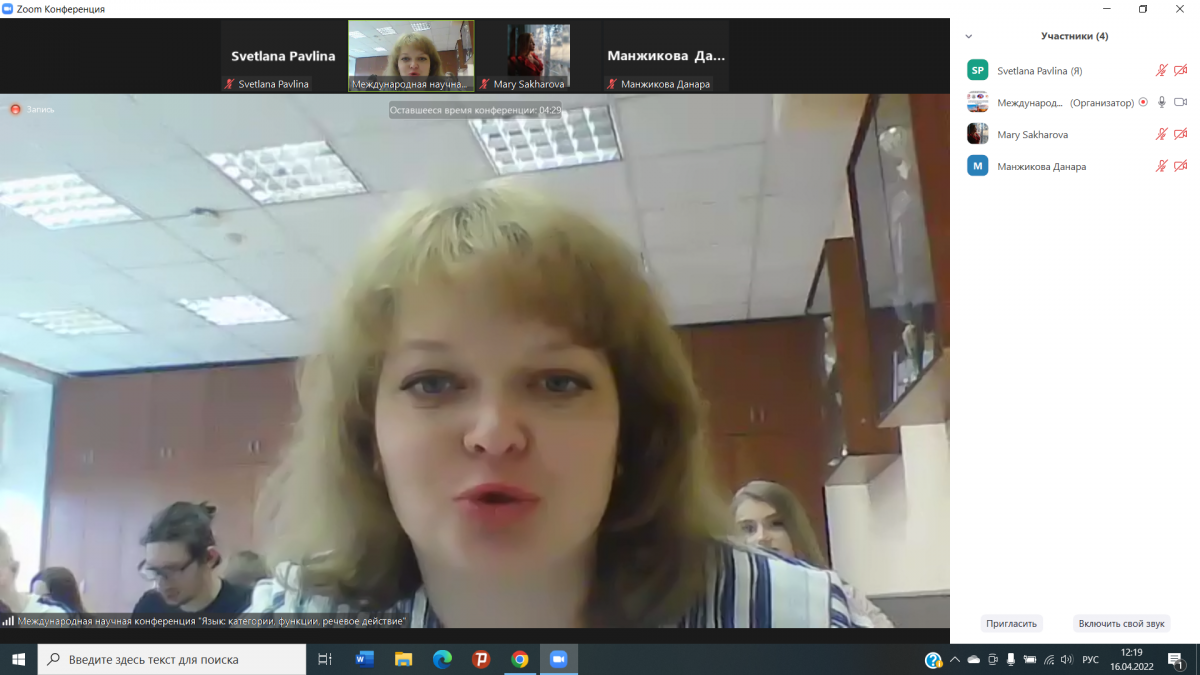This screenshot has width=1200, height=675.
Task: Click the organizer's camera icon in participants list
Action: click(x=1180, y=102)
